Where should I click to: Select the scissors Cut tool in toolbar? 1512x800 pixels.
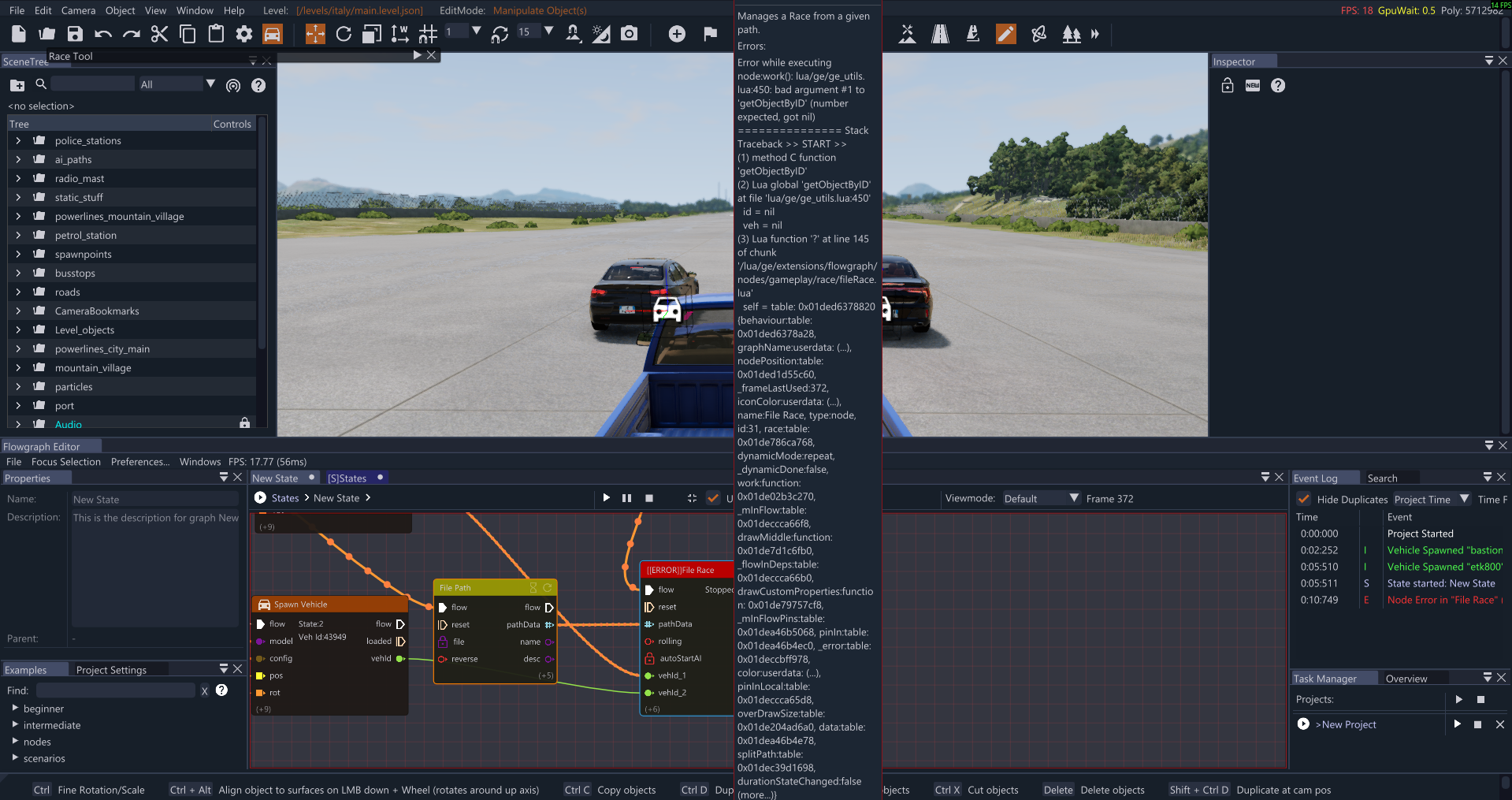pos(159,34)
